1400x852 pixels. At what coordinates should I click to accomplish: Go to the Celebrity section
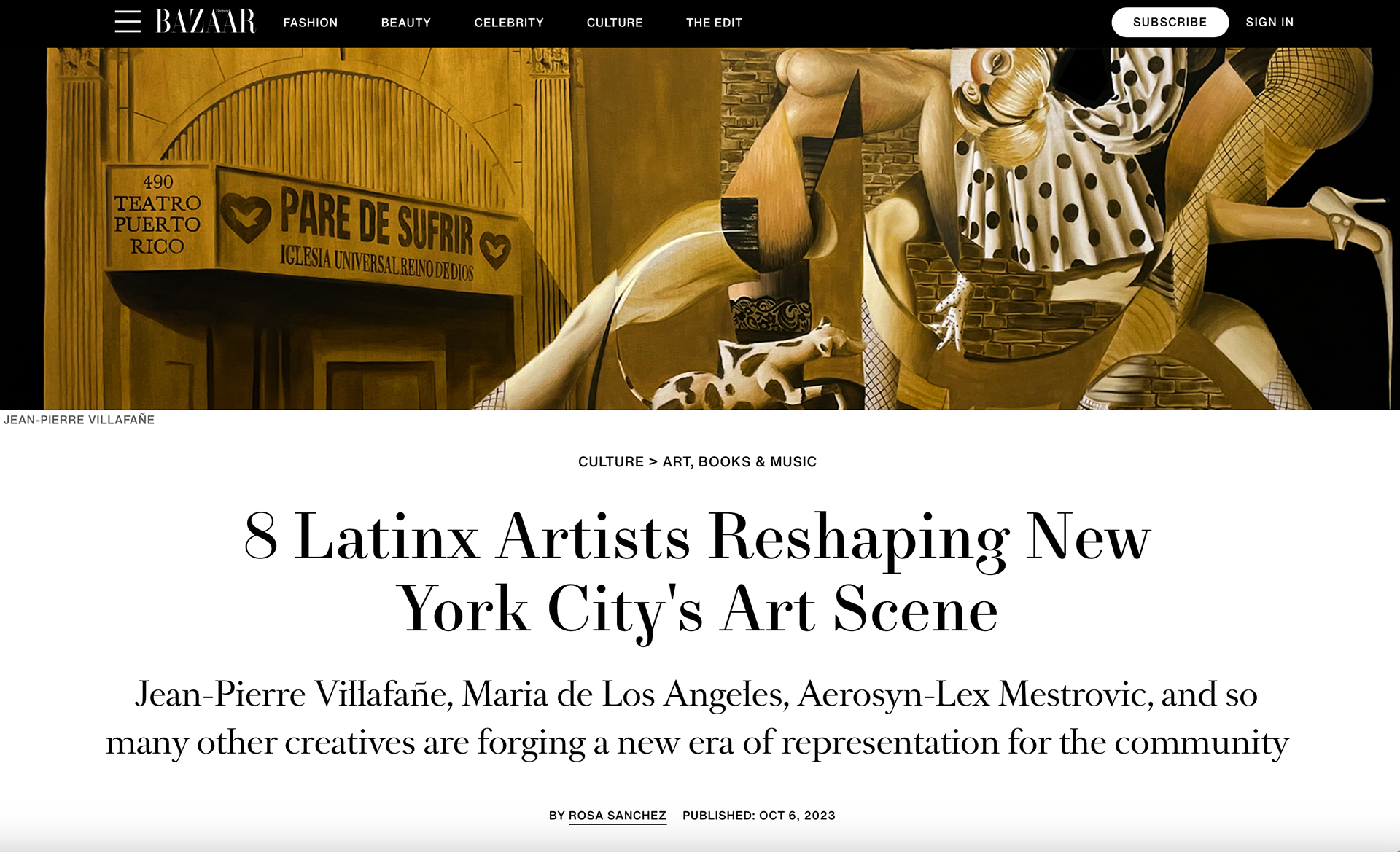(x=509, y=23)
